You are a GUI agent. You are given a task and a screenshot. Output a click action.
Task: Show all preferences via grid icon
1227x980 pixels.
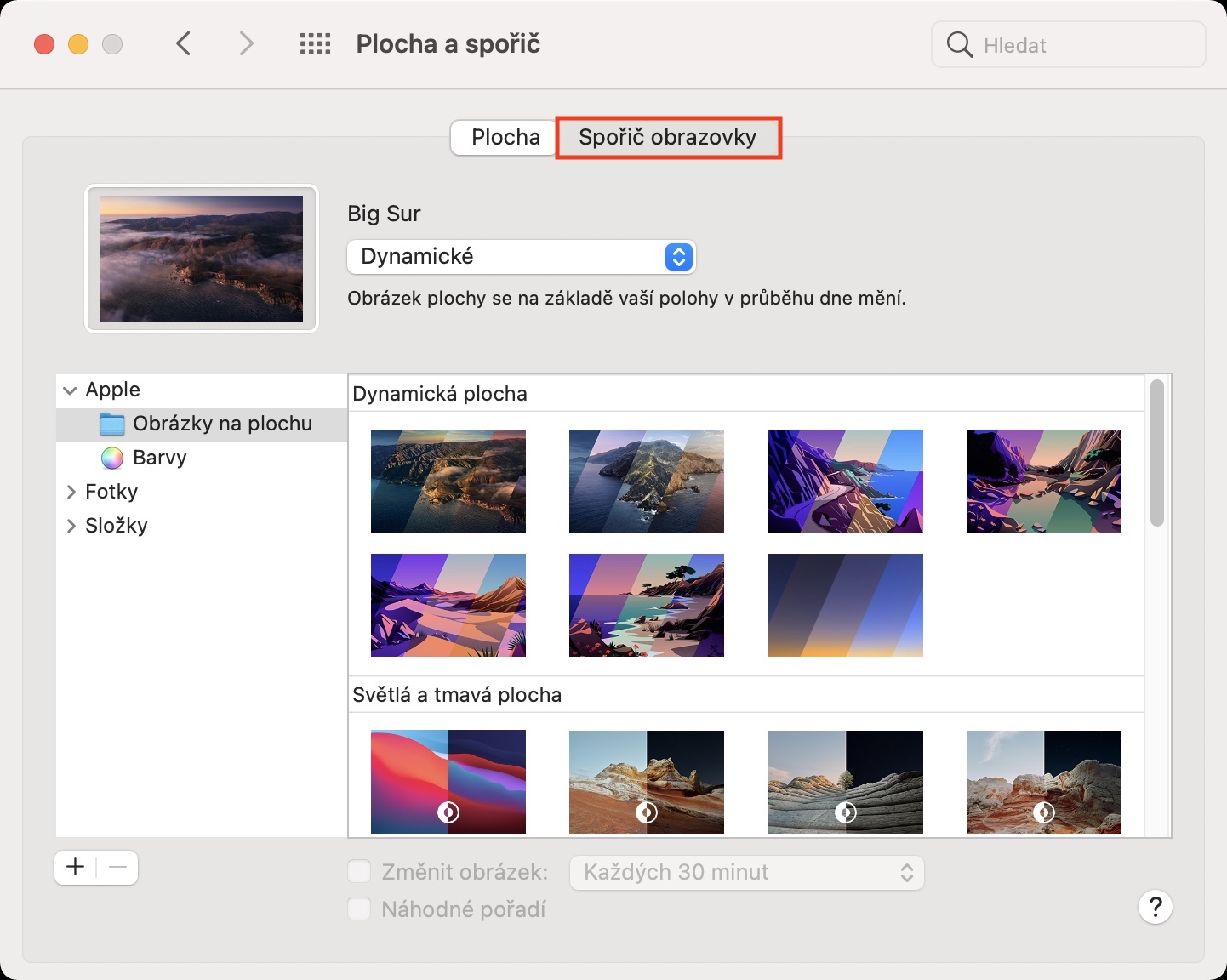pyautogui.click(x=315, y=44)
